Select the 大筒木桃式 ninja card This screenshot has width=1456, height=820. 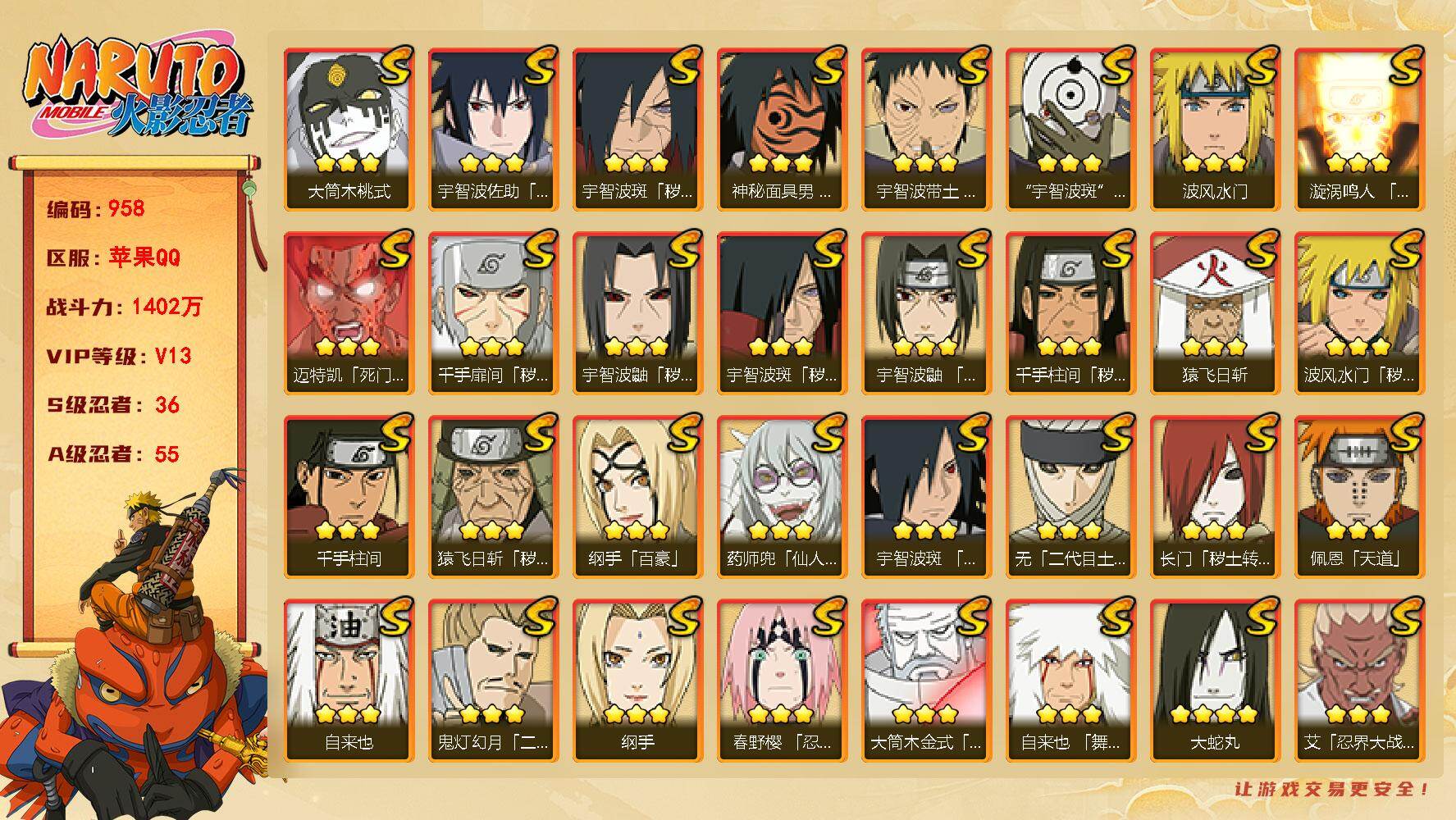point(349,130)
